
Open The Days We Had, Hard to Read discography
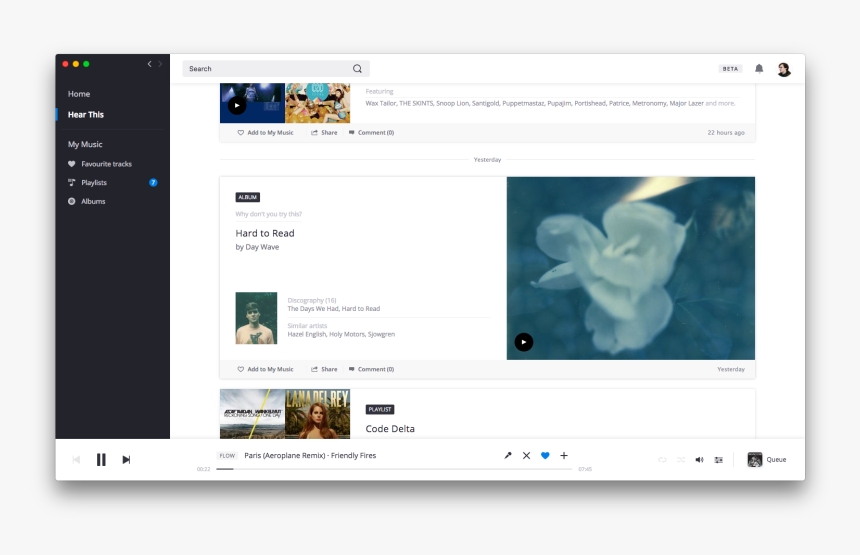click(333, 309)
